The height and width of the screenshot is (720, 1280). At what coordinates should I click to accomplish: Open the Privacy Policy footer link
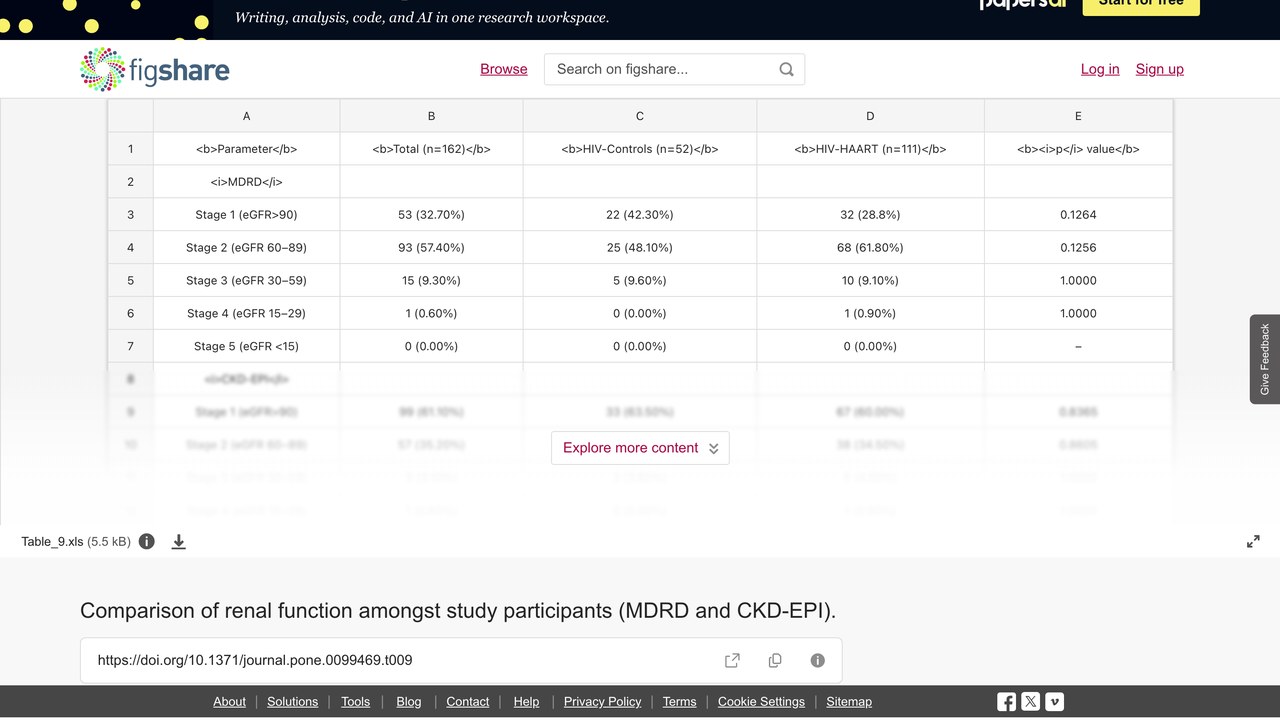[602, 702]
